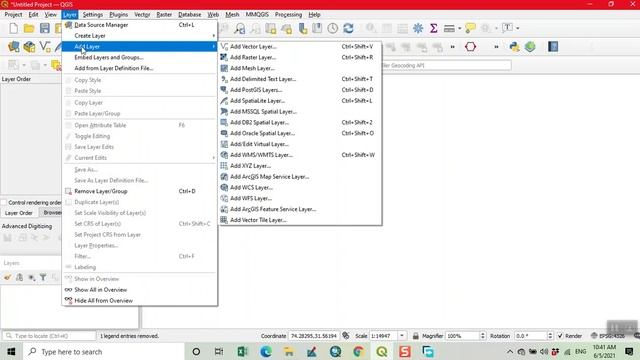Open the Windows Start menu

pyautogui.click(x=11, y=351)
